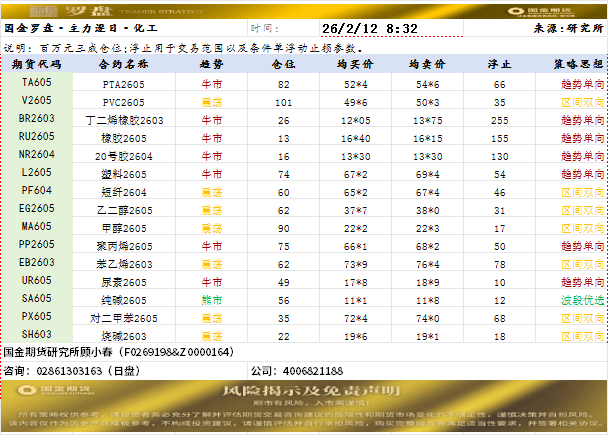
Task: Click the 塑料2605 contract name
Action: pos(124,174)
